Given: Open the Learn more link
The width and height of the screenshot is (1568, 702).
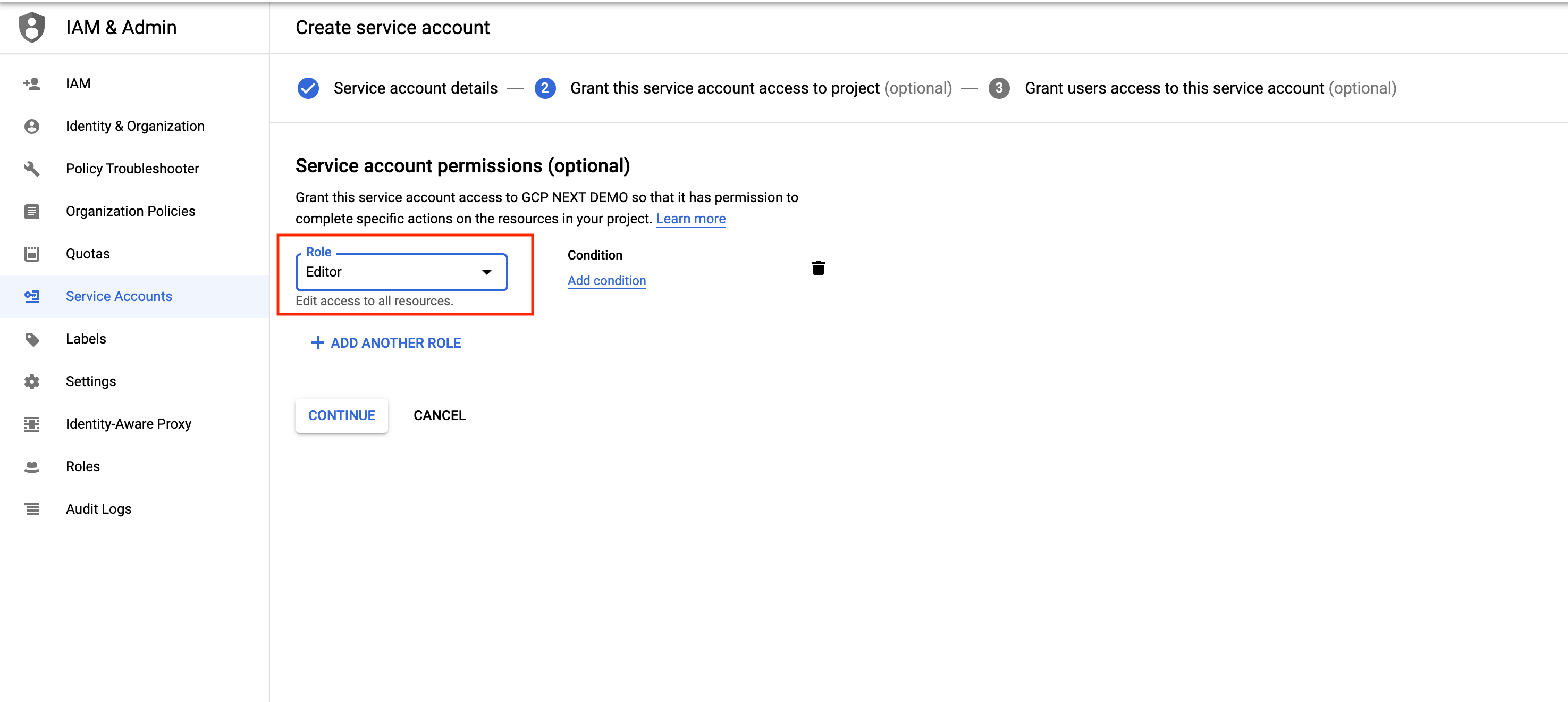Looking at the screenshot, I should click(x=691, y=219).
